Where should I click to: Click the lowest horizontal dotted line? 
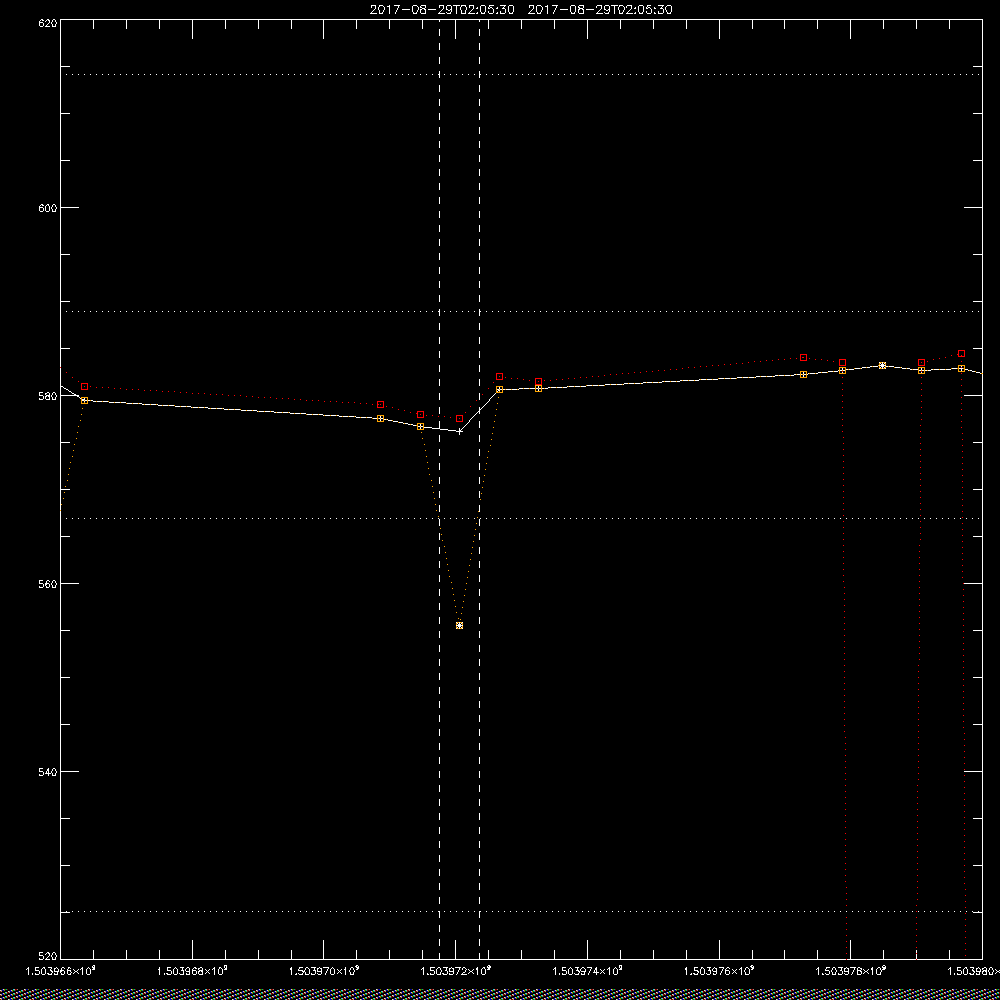(x=521, y=911)
